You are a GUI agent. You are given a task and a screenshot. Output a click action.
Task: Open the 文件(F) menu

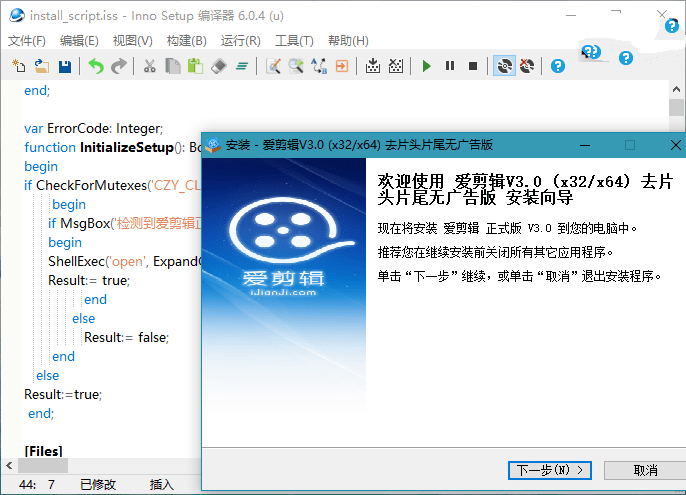[27, 41]
